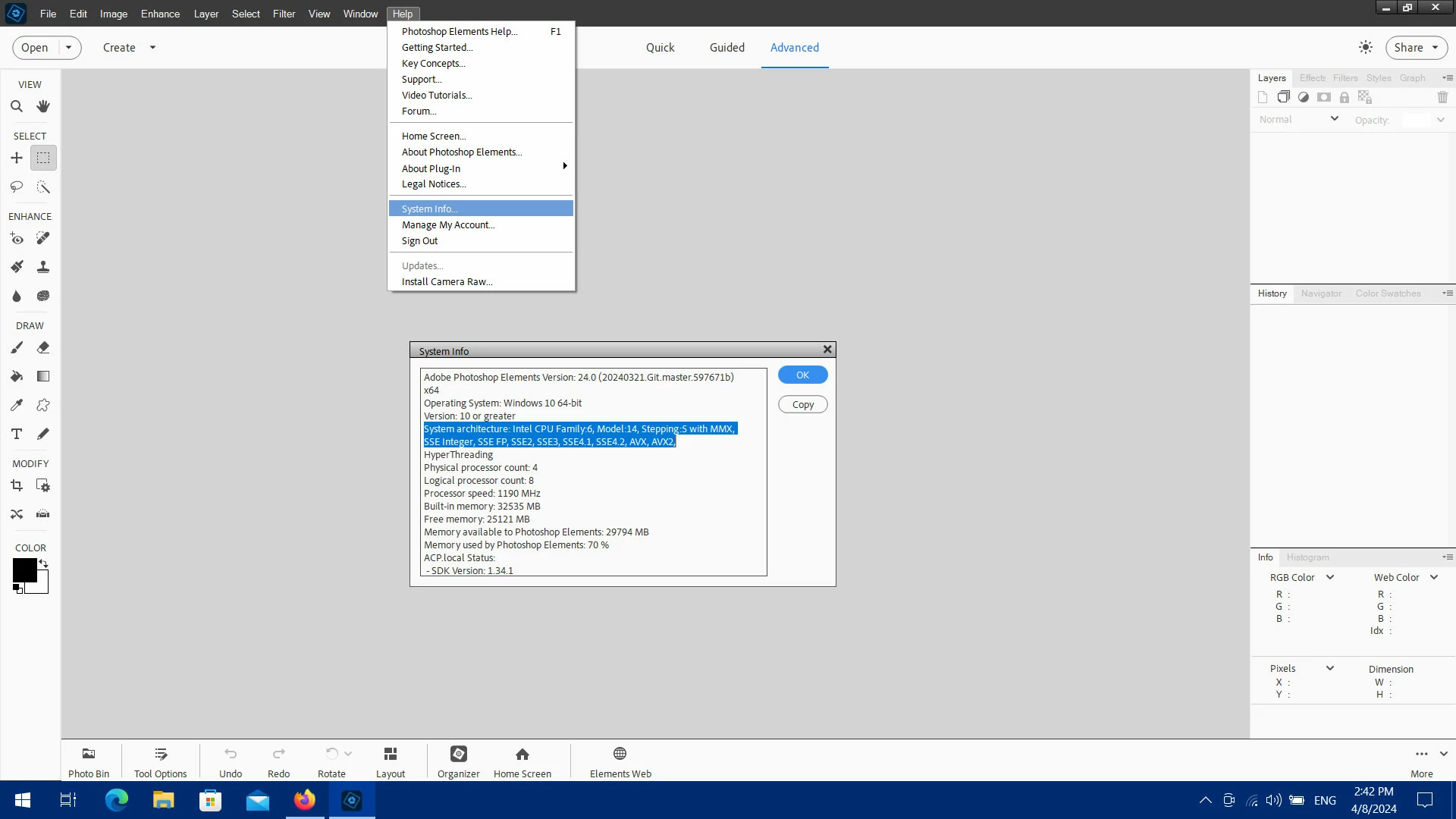Toggle the brightness theme icon

(x=1366, y=47)
